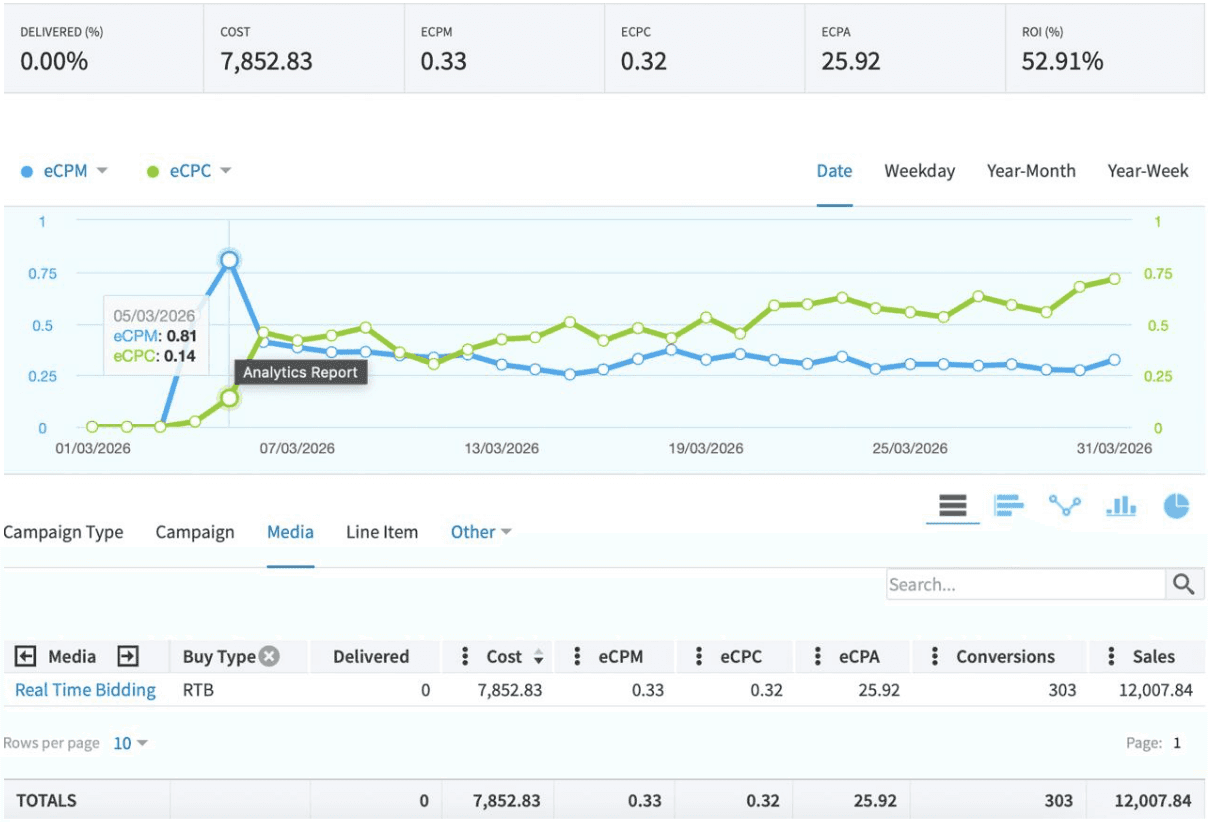The width and height of the screenshot is (1208, 822).
Task: Click the last eCPM point on 31/03/2026
Action: click(x=1114, y=360)
